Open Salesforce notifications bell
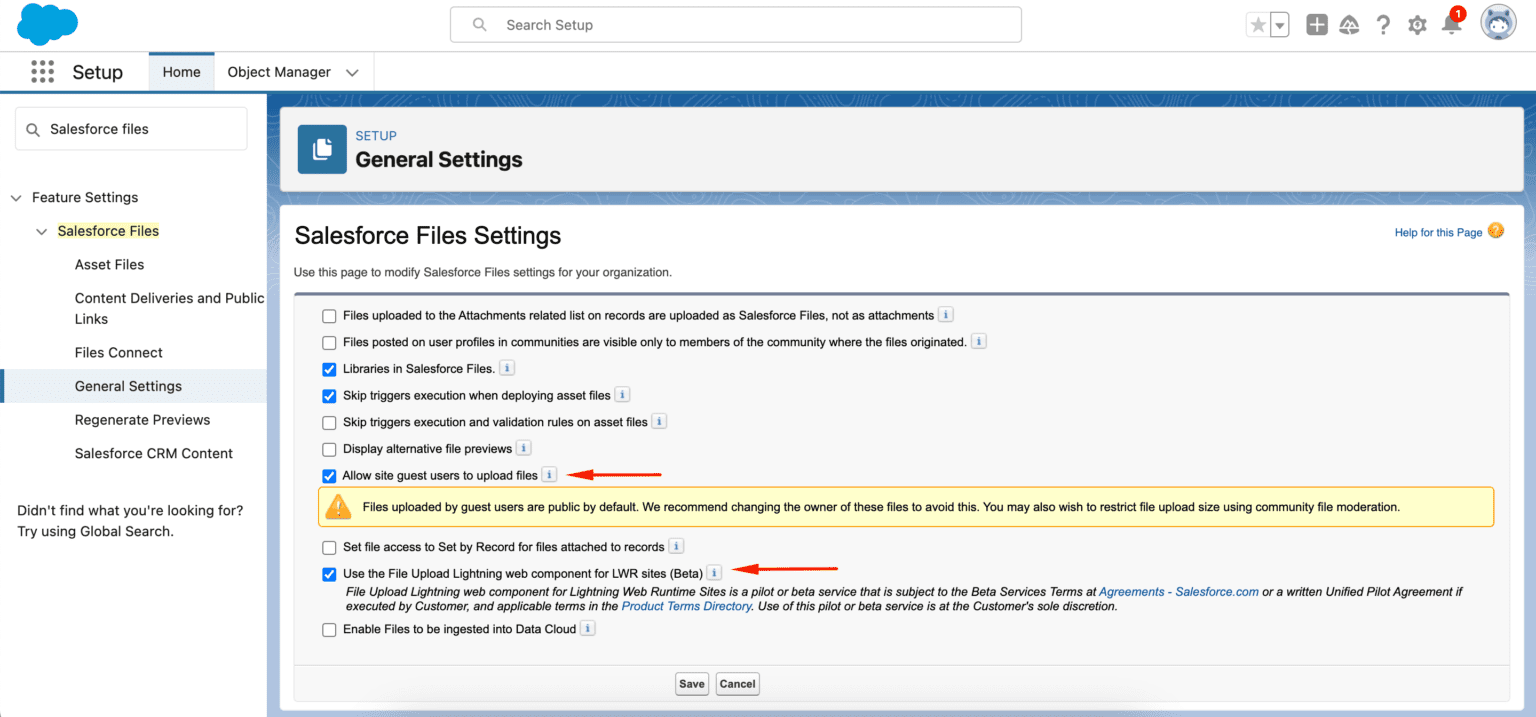This screenshot has width=1536, height=717. (x=1452, y=24)
